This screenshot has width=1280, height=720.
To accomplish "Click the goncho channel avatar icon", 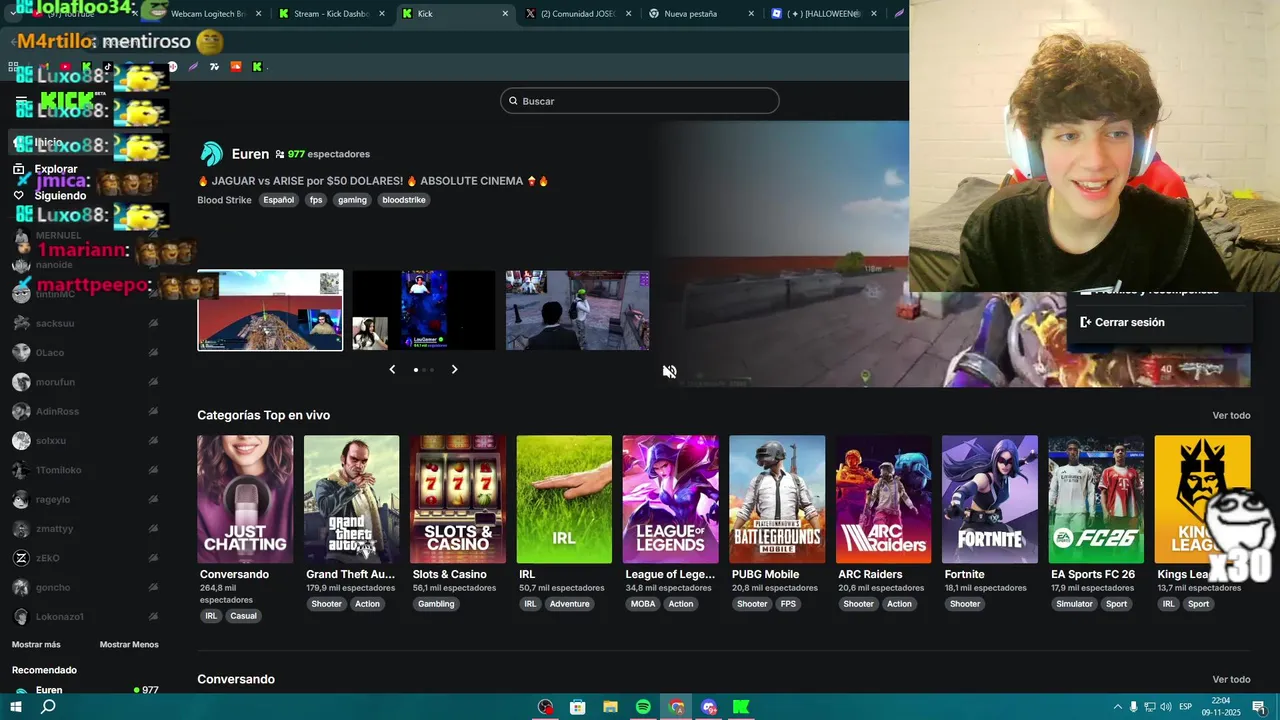I will 21,588.
